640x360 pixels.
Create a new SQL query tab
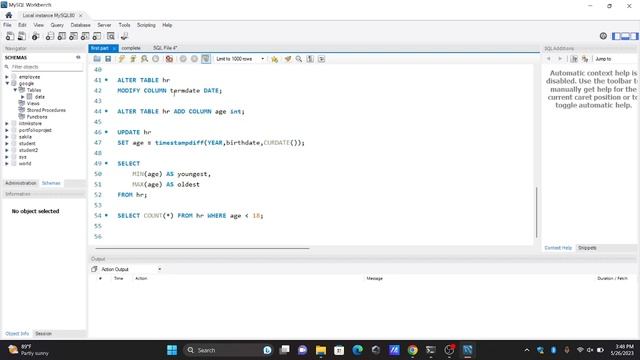[10, 36]
